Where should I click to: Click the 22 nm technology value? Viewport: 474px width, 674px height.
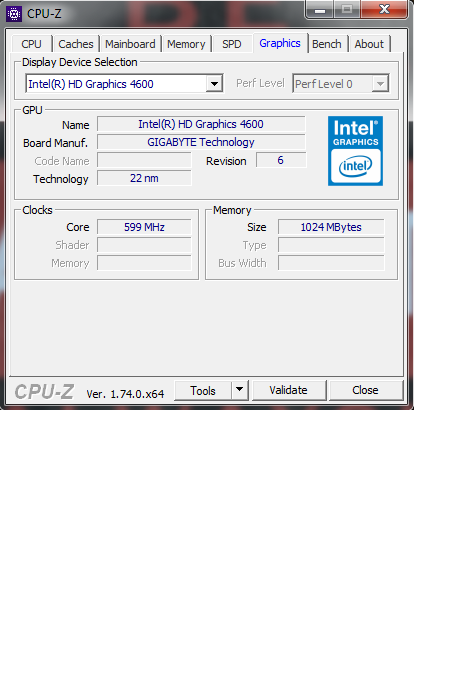[x=144, y=178]
